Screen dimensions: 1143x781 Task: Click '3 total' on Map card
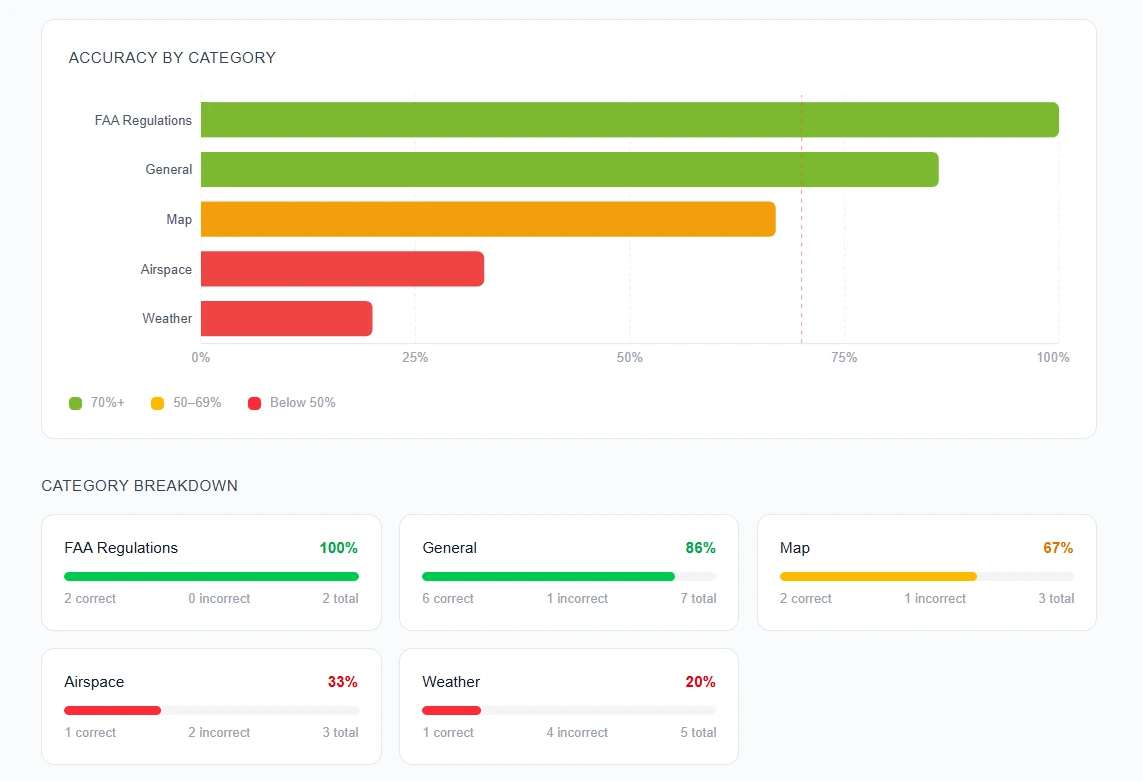1056,598
